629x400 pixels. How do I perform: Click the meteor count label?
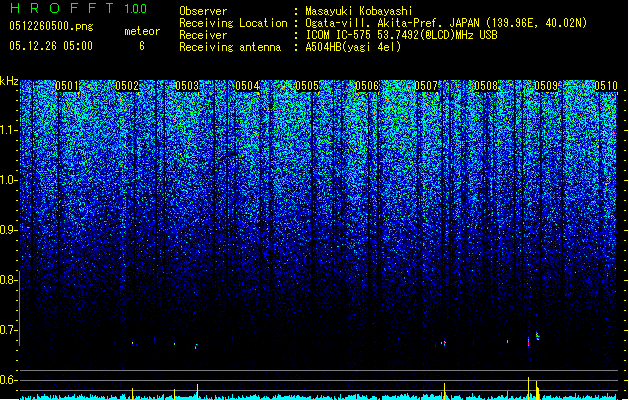pos(142,31)
